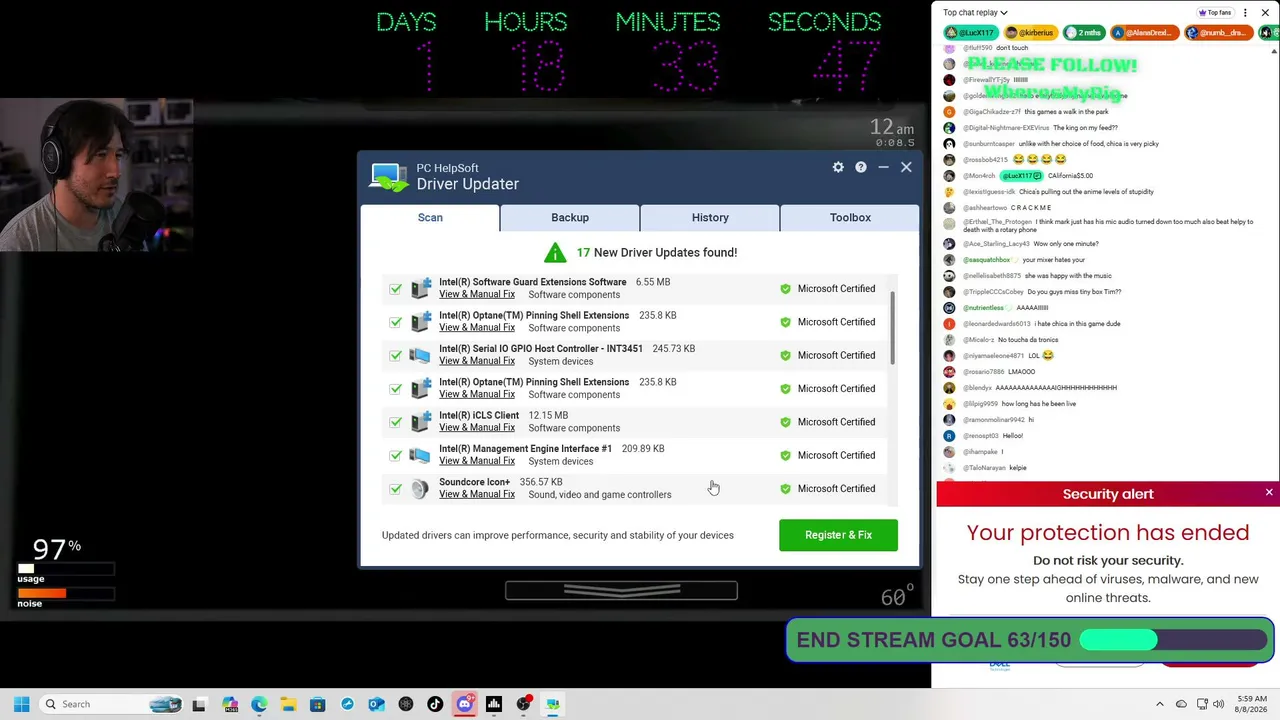Image resolution: width=1280 pixels, height=720 pixels.
Task: Open the audio bars app in taskbar
Action: [x=494, y=704]
